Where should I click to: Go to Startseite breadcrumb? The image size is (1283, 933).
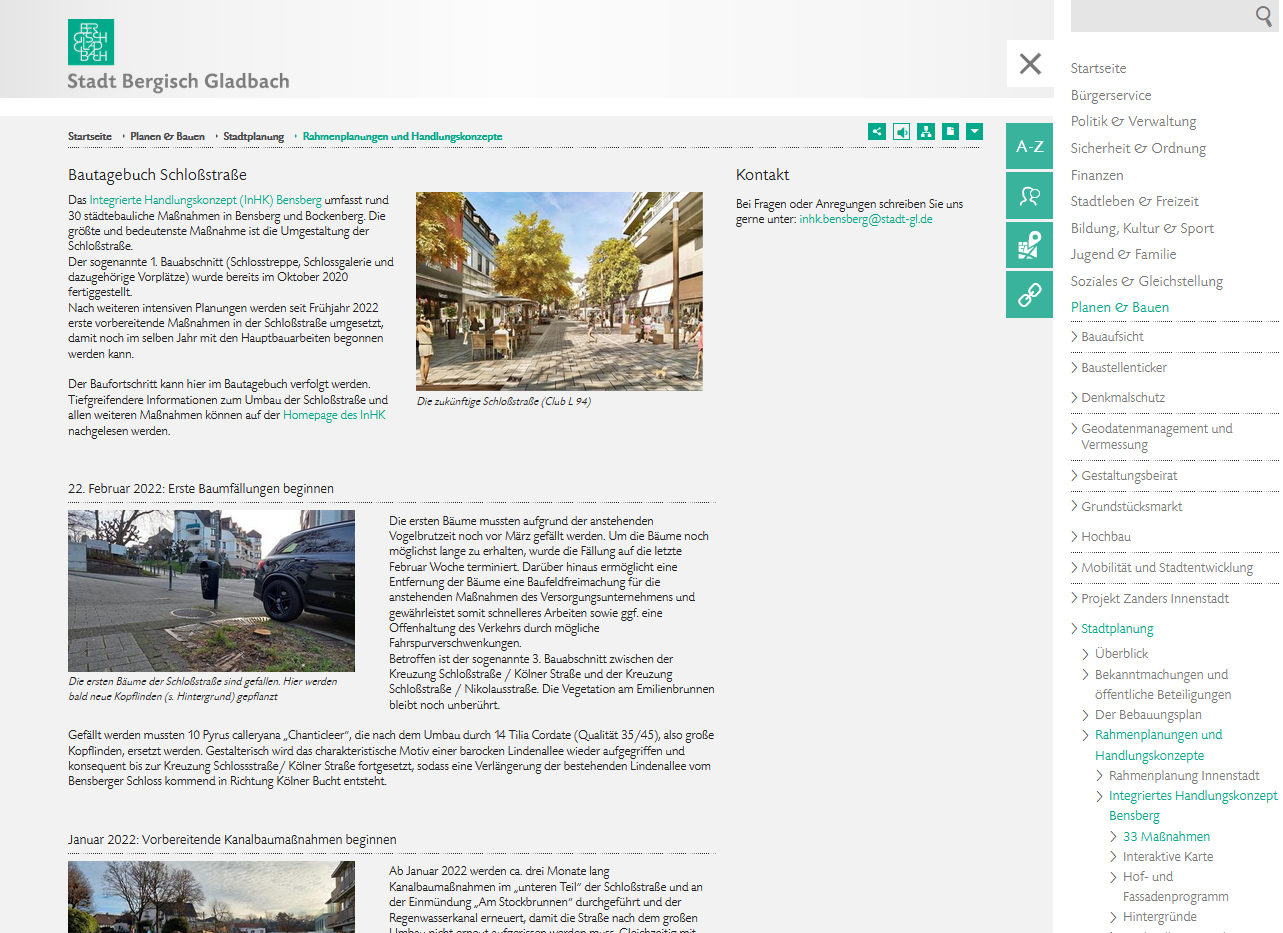point(90,136)
